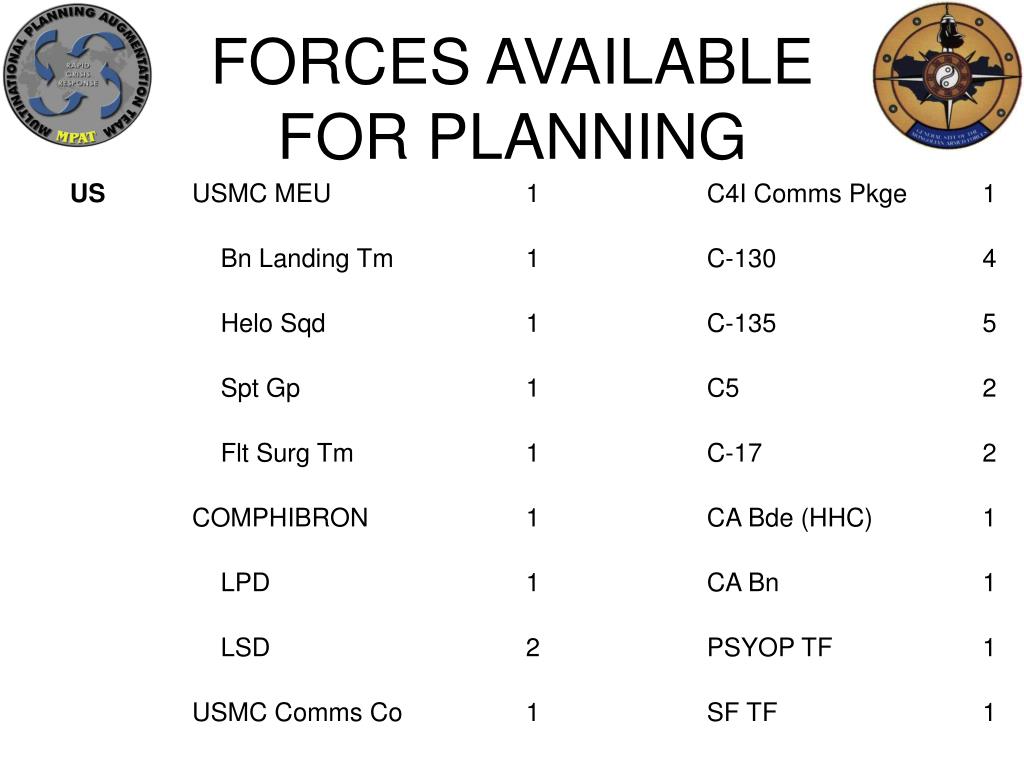Select the 'USMC MEU' entry
The height and width of the screenshot is (768, 1024).
(x=261, y=194)
